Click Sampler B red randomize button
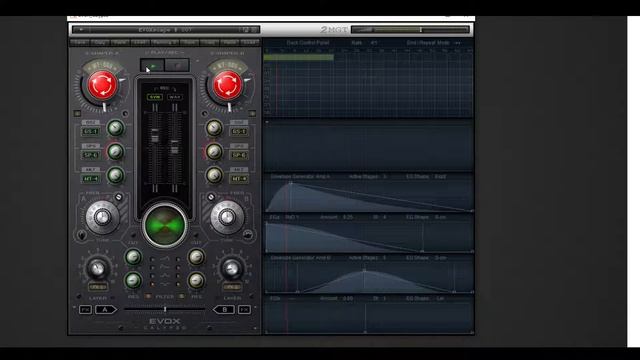640x360 pixels. tap(227, 85)
